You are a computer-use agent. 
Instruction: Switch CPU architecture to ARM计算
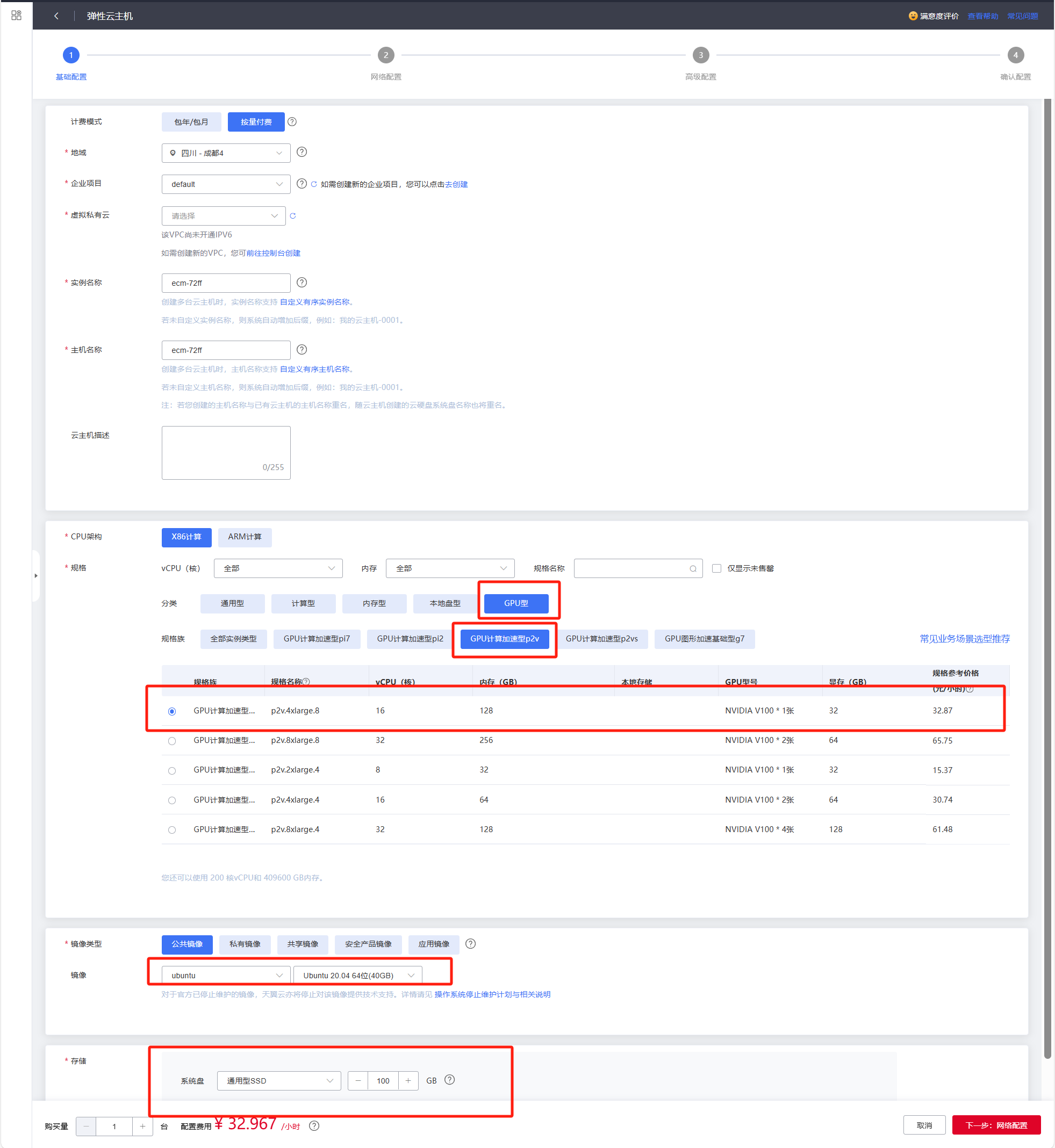pos(245,537)
